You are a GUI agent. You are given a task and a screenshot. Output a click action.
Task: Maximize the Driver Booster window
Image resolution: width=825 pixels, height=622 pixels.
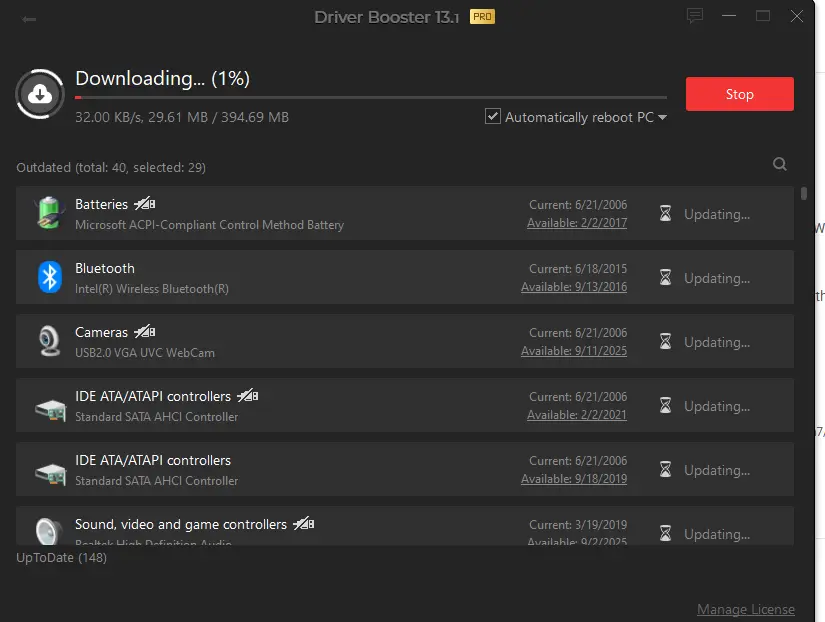point(763,16)
